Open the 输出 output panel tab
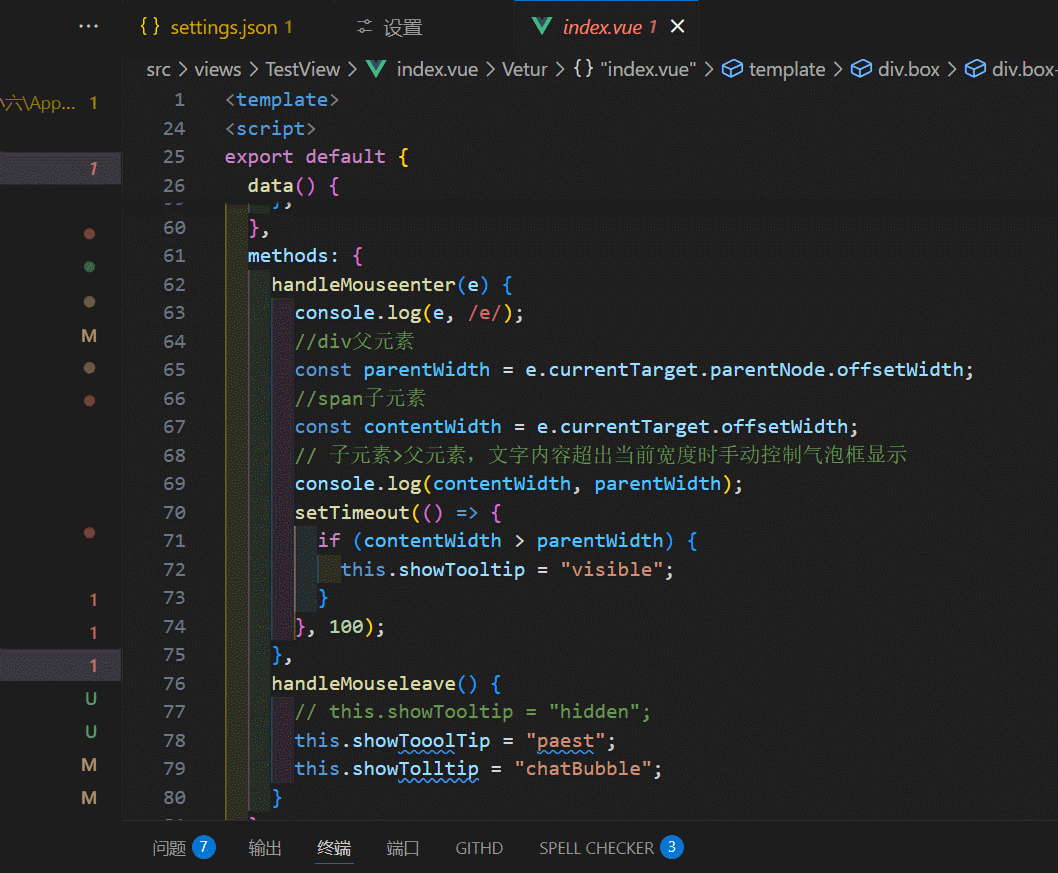Screen dimensions: 1058x873 (264, 848)
